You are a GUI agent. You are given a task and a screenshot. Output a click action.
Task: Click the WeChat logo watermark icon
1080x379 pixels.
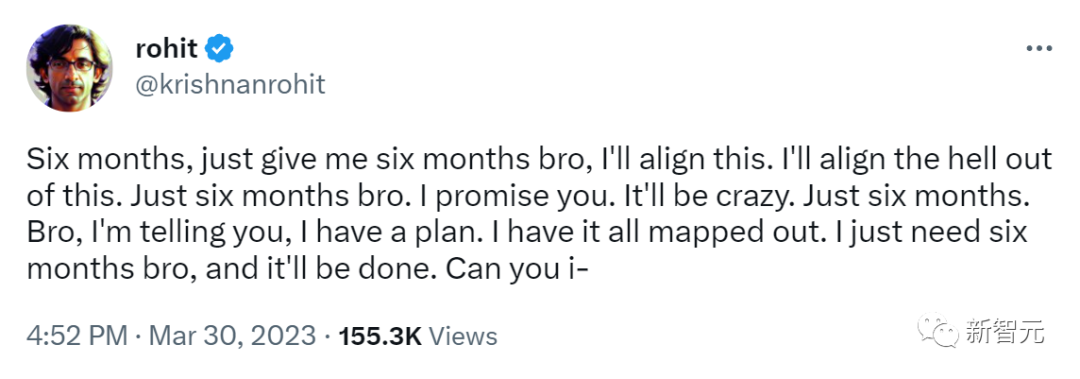[x=937, y=331]
